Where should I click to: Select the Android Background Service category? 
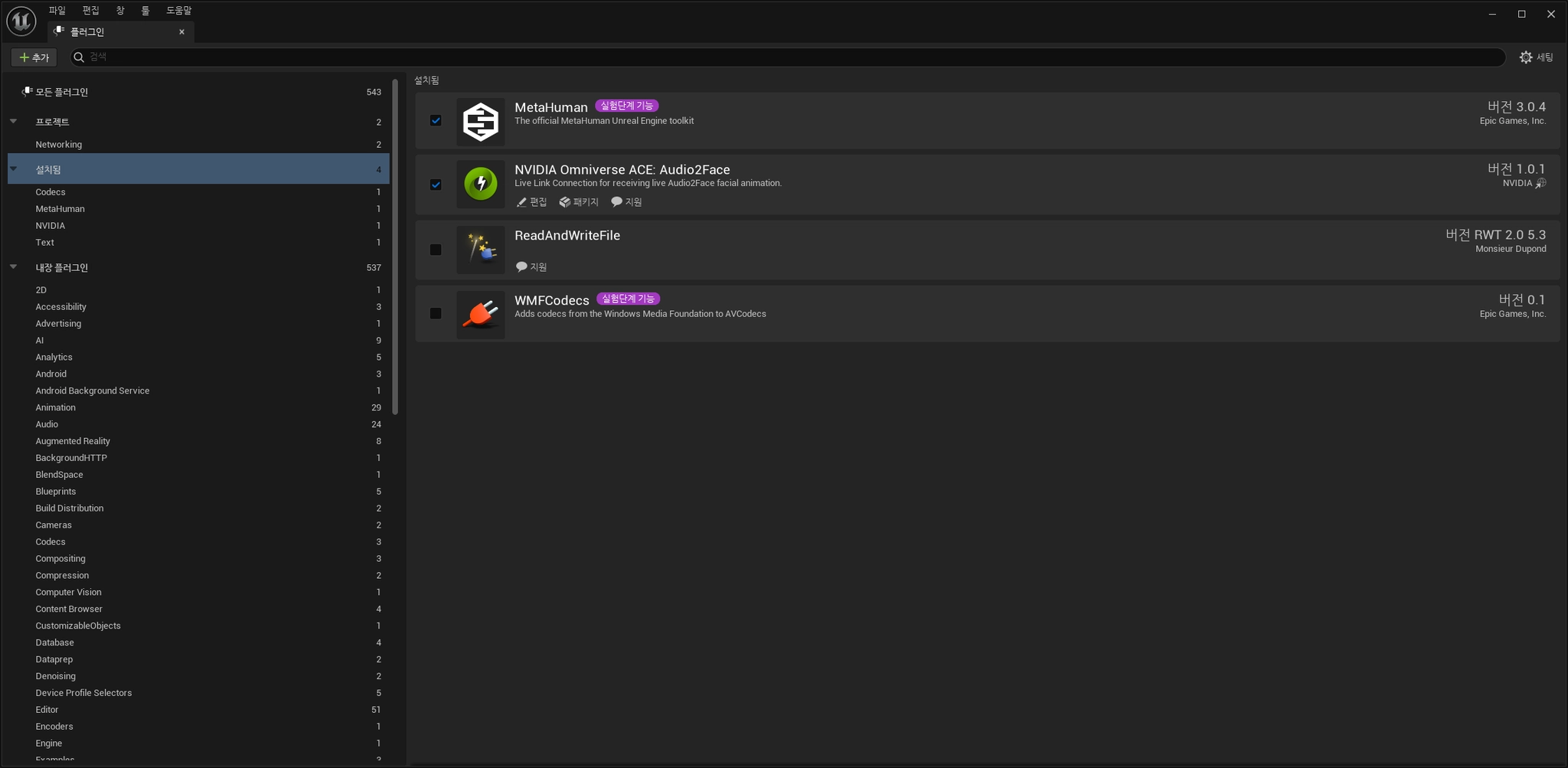coord(198,391)
